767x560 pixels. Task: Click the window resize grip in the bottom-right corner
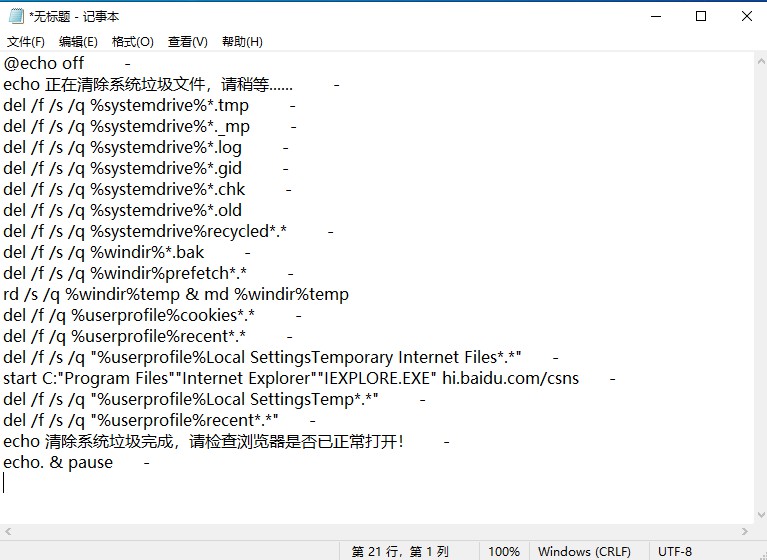759,552
